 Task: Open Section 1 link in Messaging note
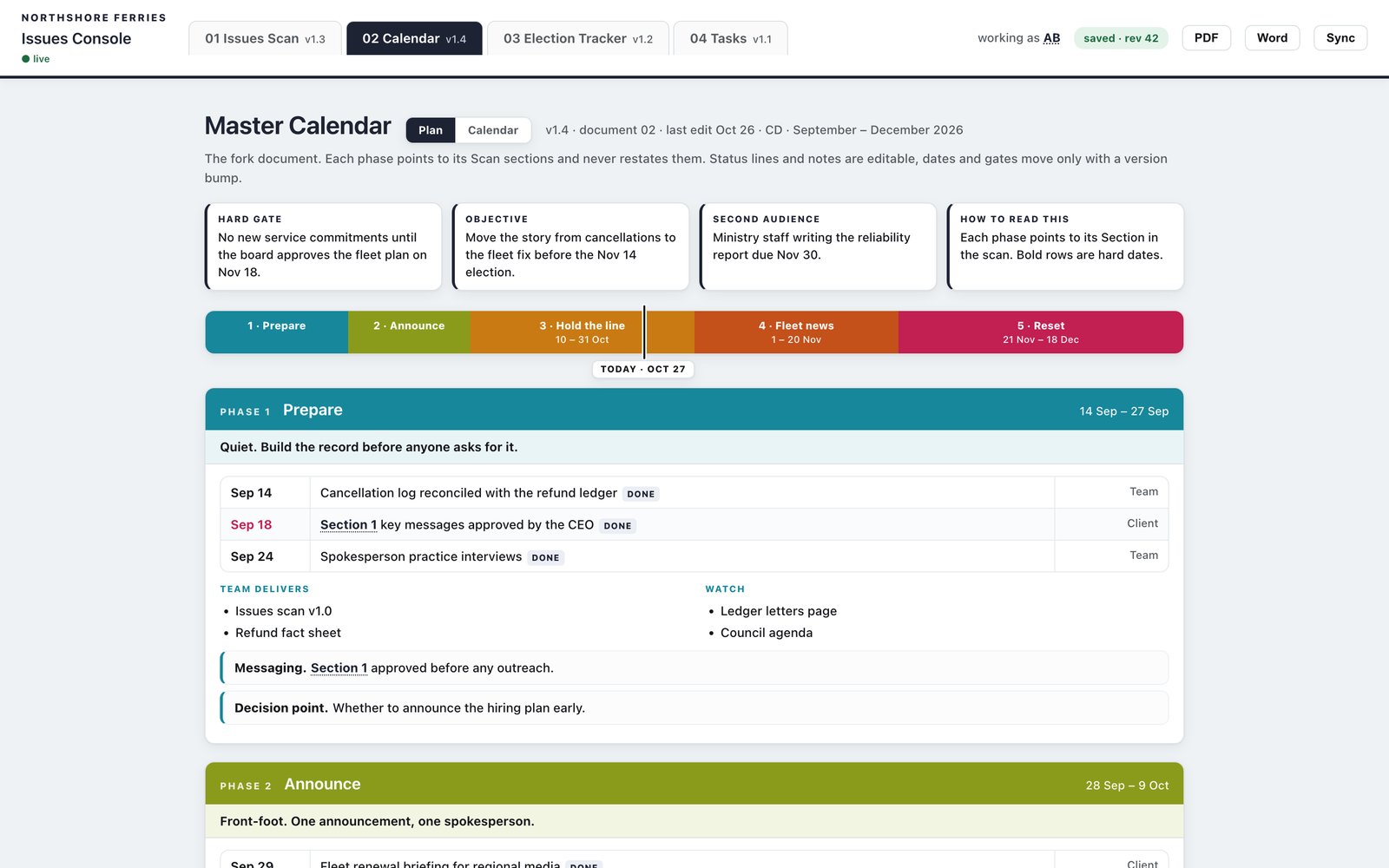pos(339,668)
